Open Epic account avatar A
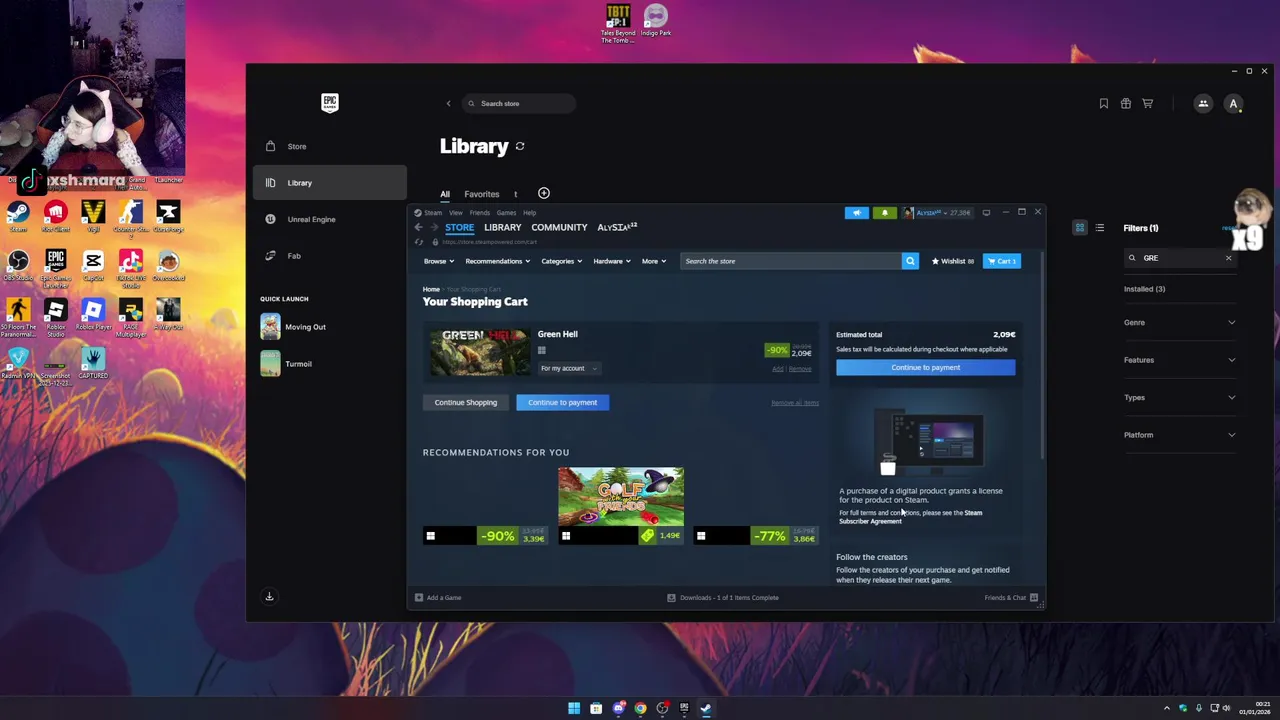This screenshot has height=720, width=1280. tap(1233, 104)
